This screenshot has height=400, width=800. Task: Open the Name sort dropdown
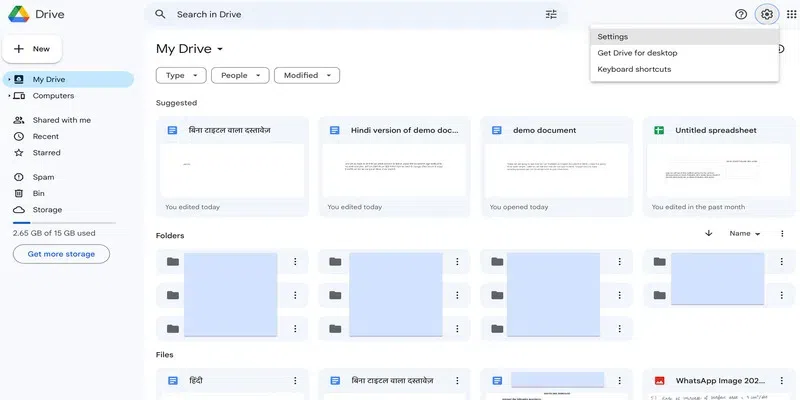(745, 234)
